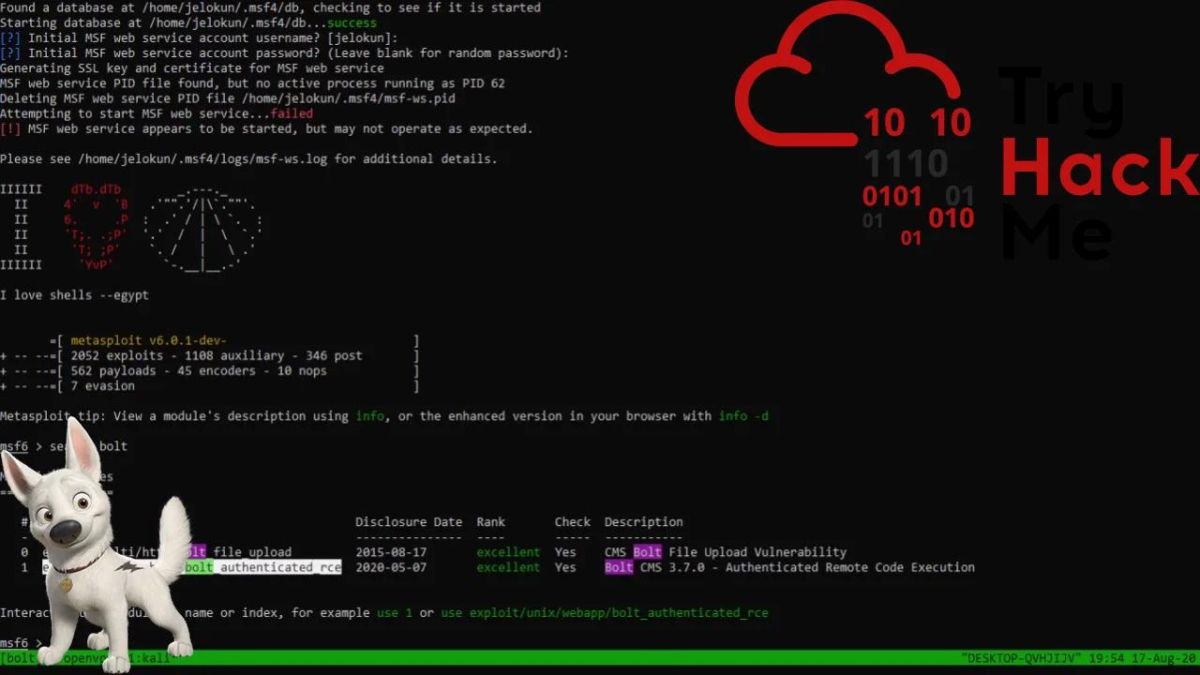Click "excellent" rank in the 2015-08-17 row
Viewport: 1200px width, 675px height.
[508, 552]
